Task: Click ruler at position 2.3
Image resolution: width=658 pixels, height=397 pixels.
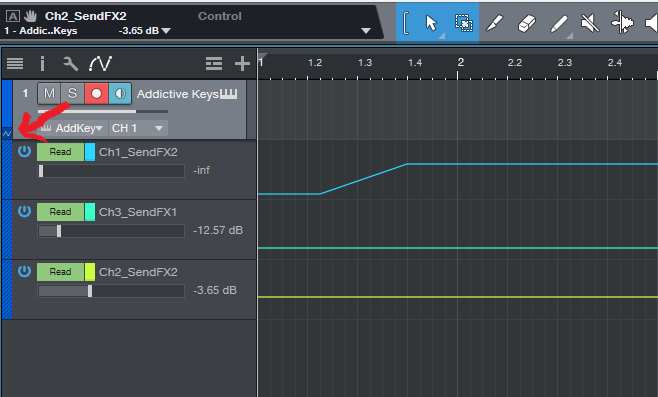Action: [x=564, y=63]
